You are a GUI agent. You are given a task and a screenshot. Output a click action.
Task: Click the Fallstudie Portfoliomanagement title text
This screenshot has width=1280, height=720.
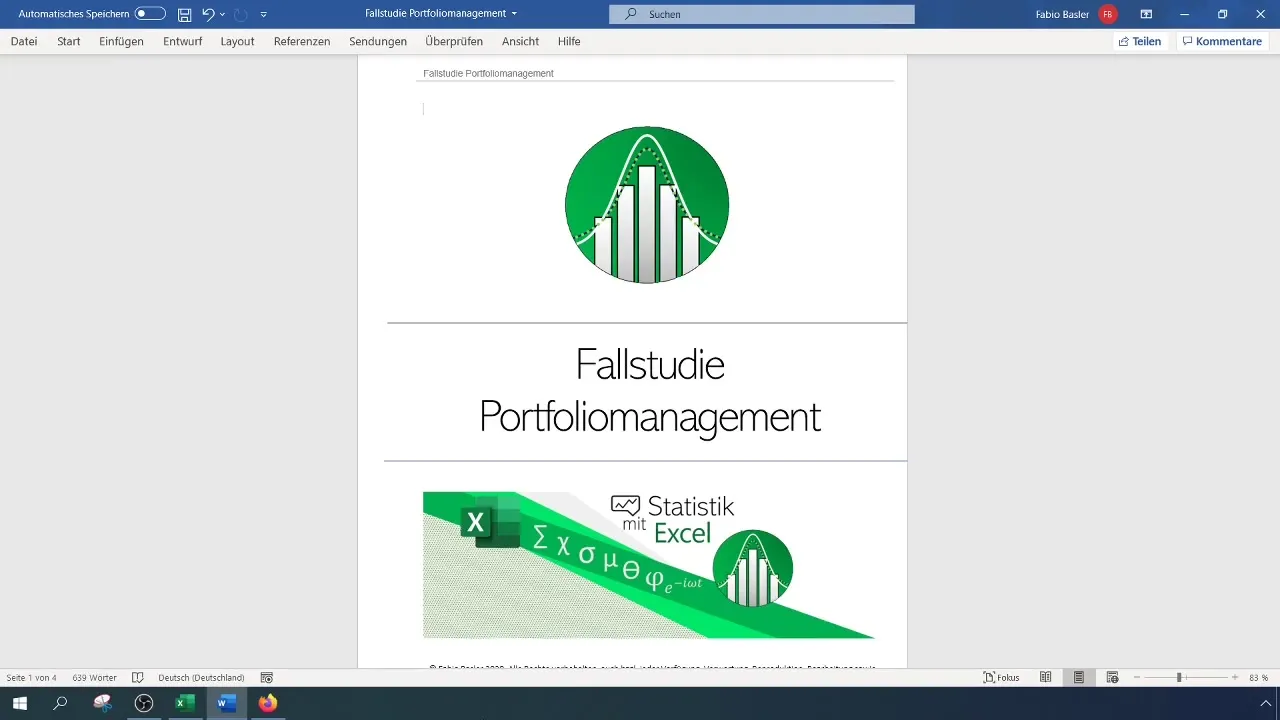[x=650, y=391]
